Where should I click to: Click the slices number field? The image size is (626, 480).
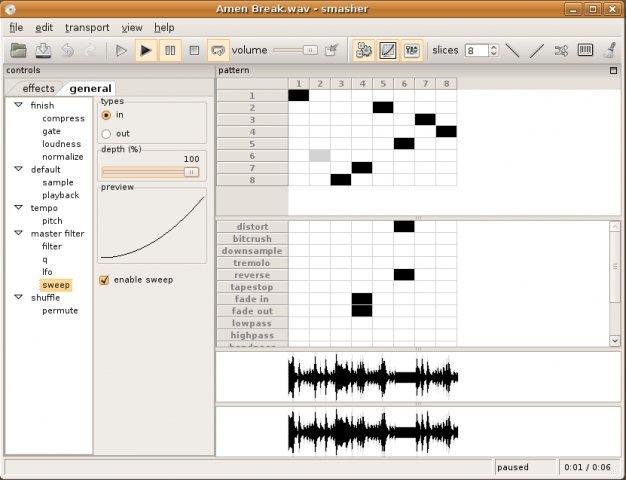tap(477, 50)
